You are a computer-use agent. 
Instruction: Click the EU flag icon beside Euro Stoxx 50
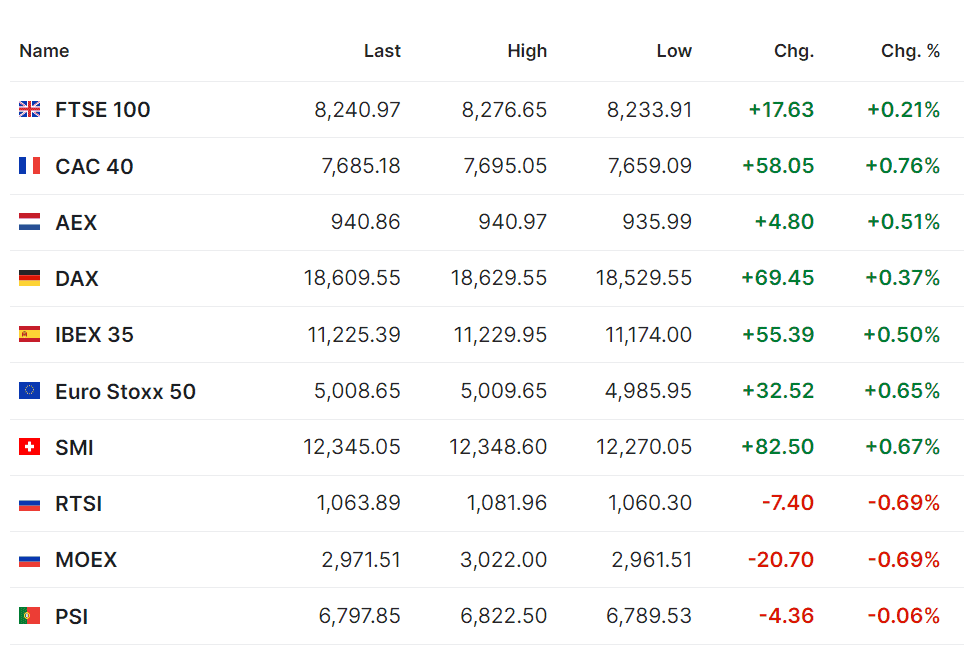click(x=30, y=391)
